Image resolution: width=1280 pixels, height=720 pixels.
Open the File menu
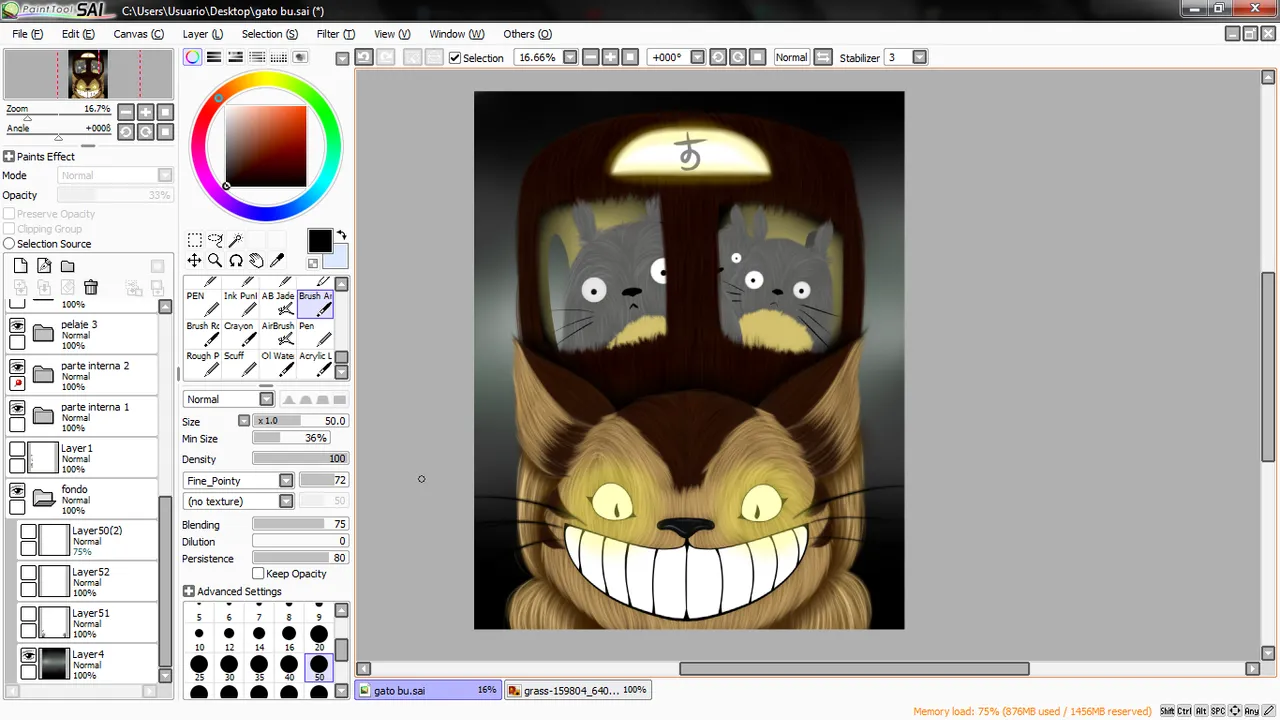tap(28, 34)
